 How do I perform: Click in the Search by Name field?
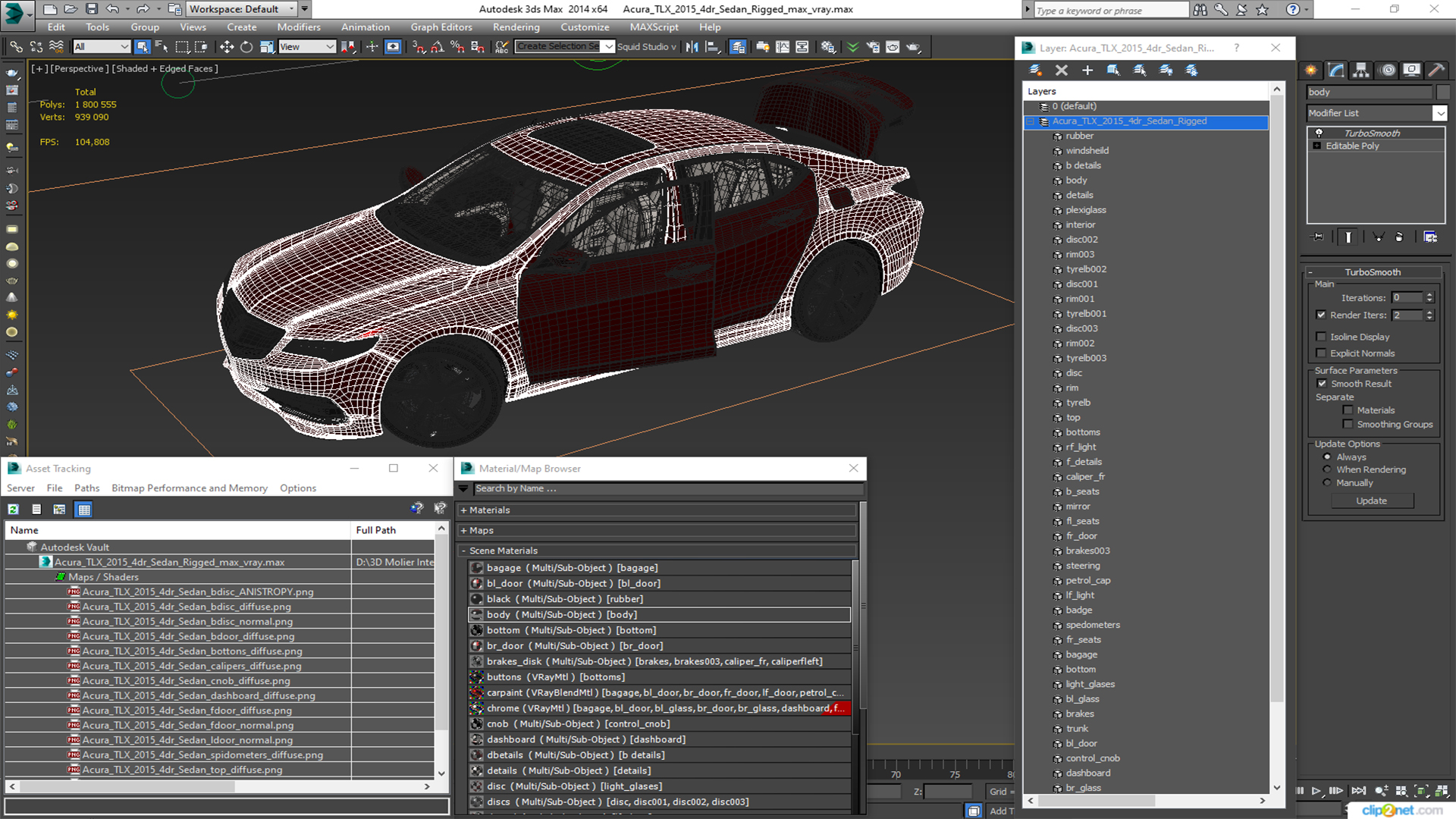(x=667, y=489)
